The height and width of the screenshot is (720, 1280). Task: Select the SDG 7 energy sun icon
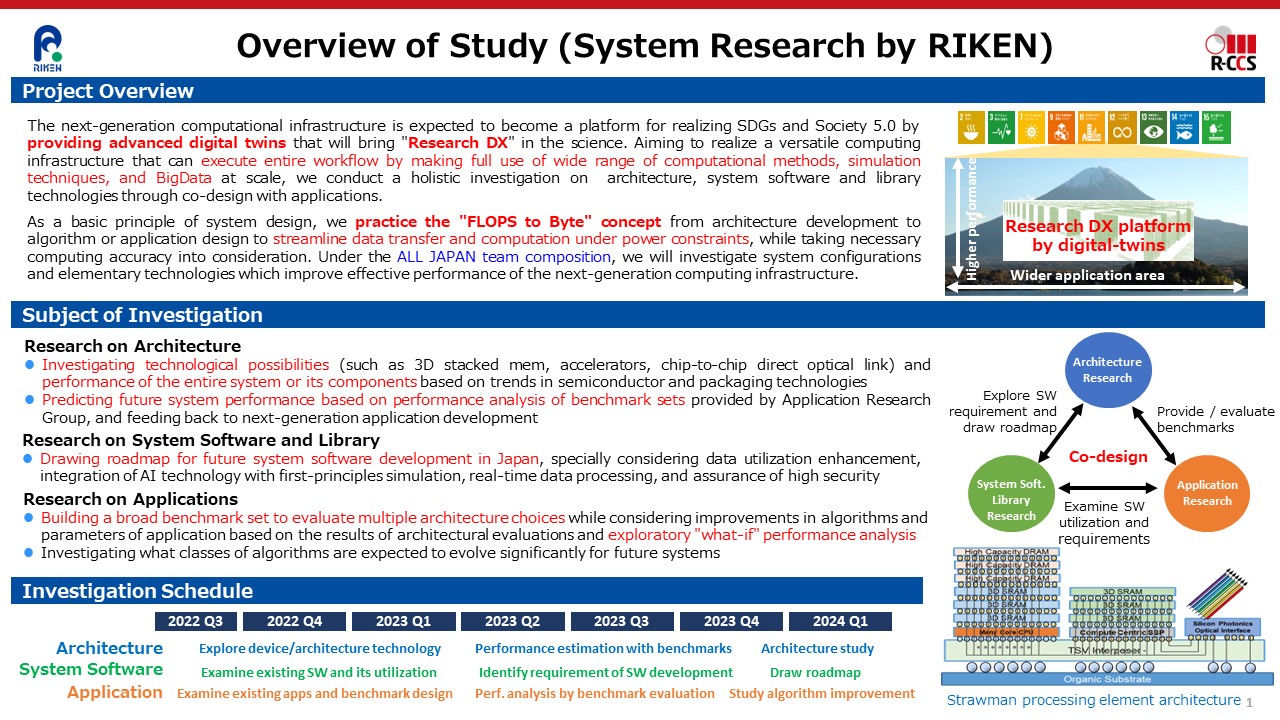coord(1032,127)
